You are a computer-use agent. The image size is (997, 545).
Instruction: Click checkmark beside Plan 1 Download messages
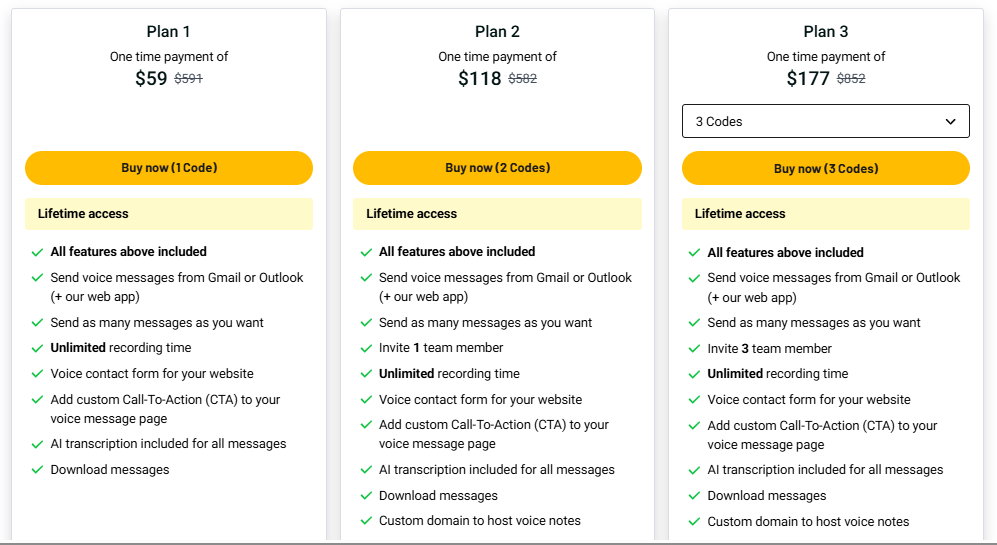(37, 470)
